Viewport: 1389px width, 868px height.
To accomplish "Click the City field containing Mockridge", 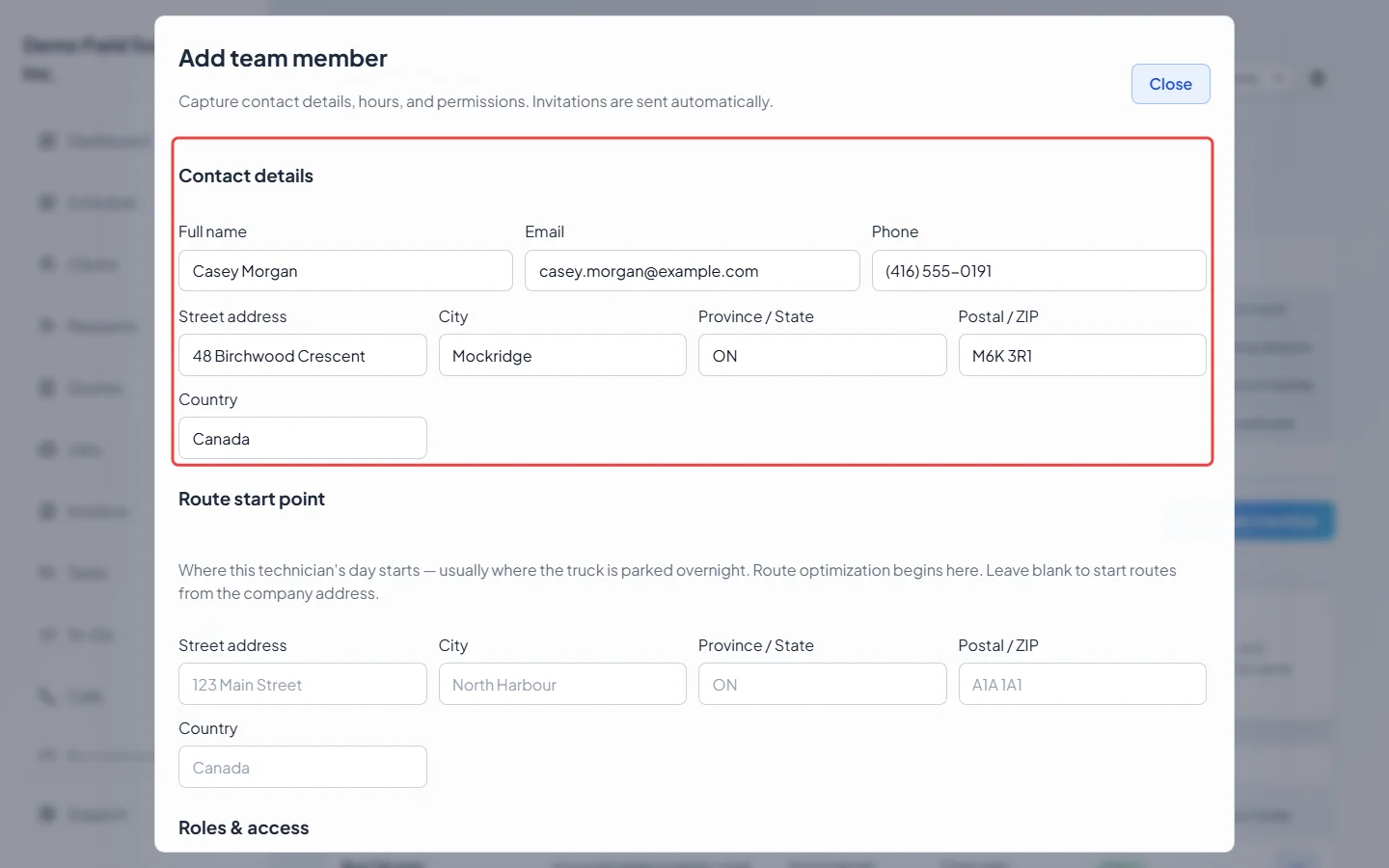I will [562, 356].
